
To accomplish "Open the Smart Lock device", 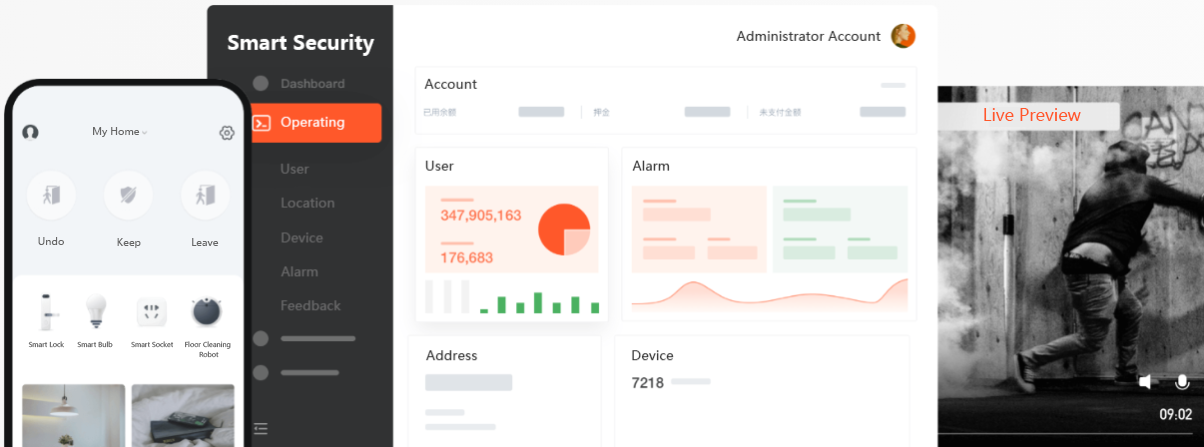I will pos(46,313).
